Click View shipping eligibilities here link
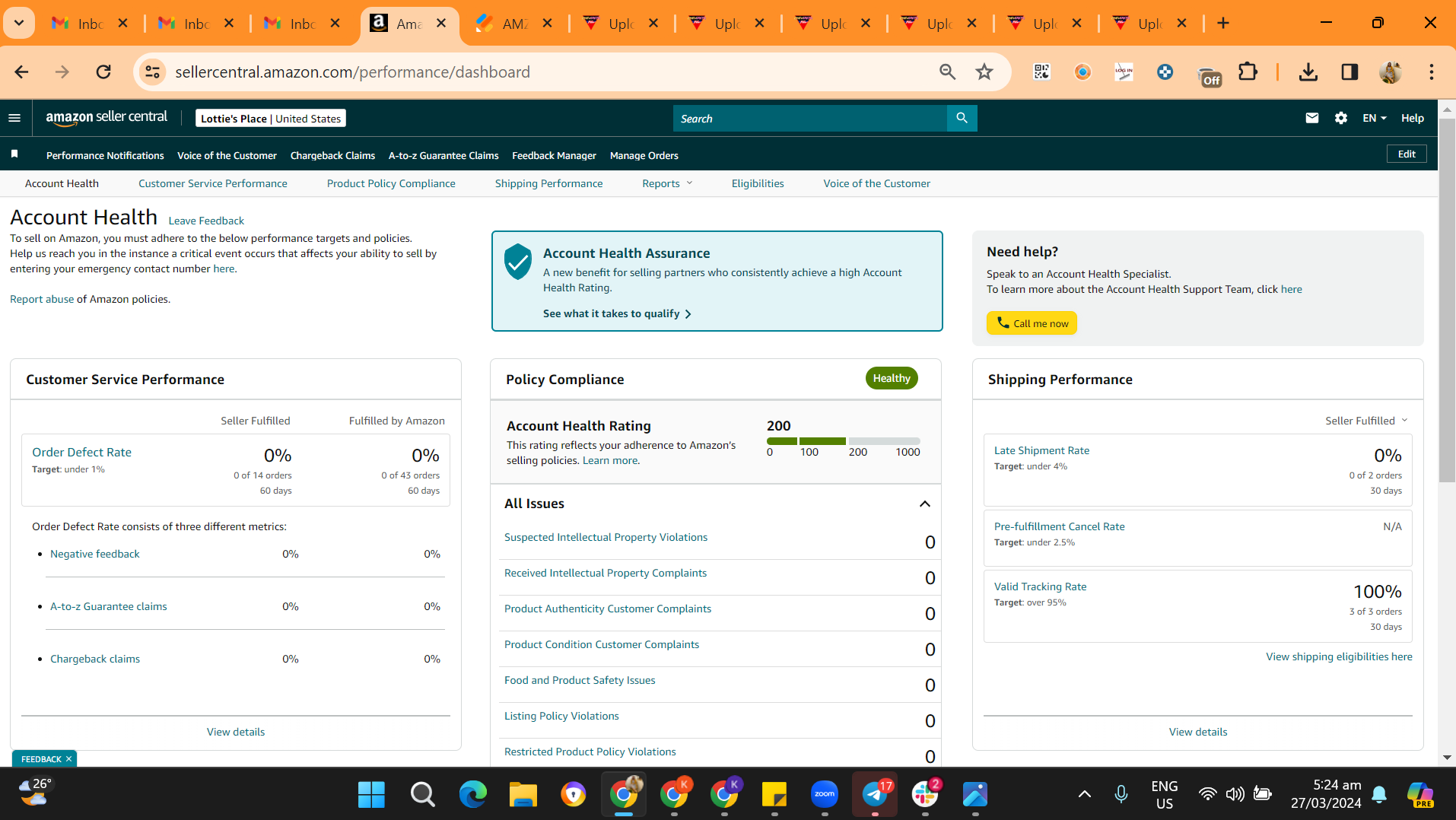This screenshot has height=820, width=1456. point(1339,656)
